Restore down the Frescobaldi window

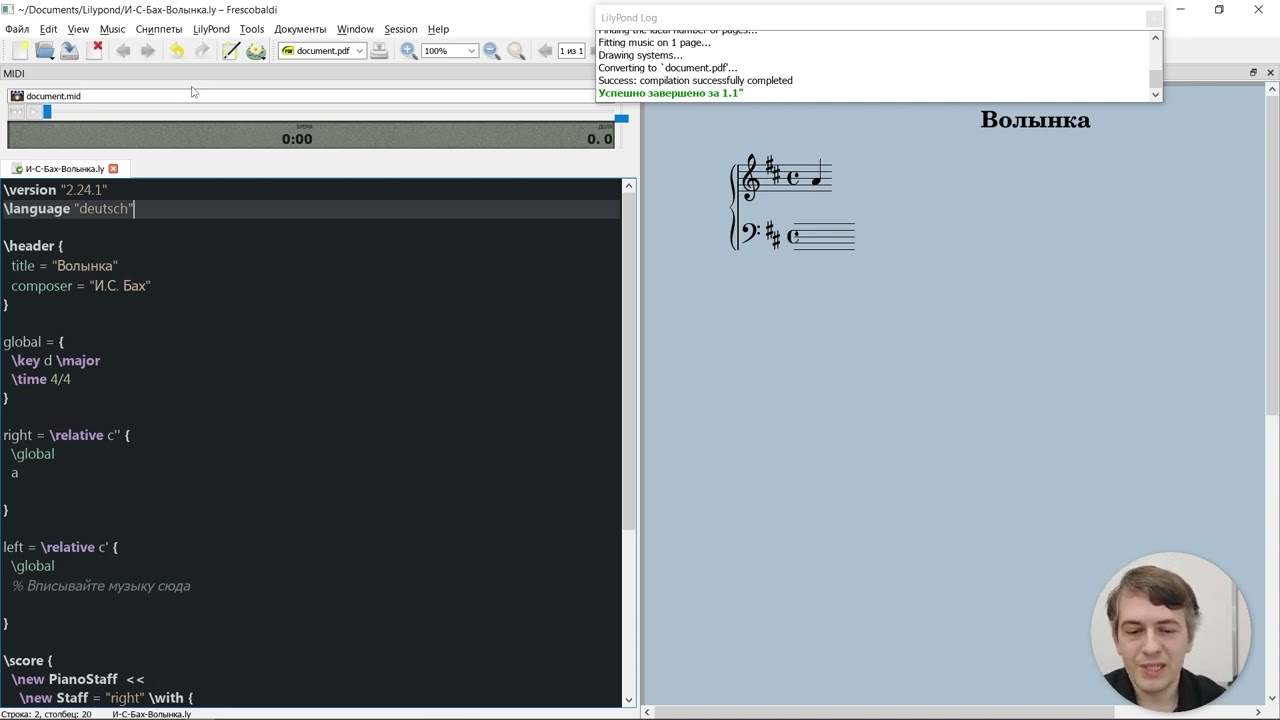[x=1219, y=10]
